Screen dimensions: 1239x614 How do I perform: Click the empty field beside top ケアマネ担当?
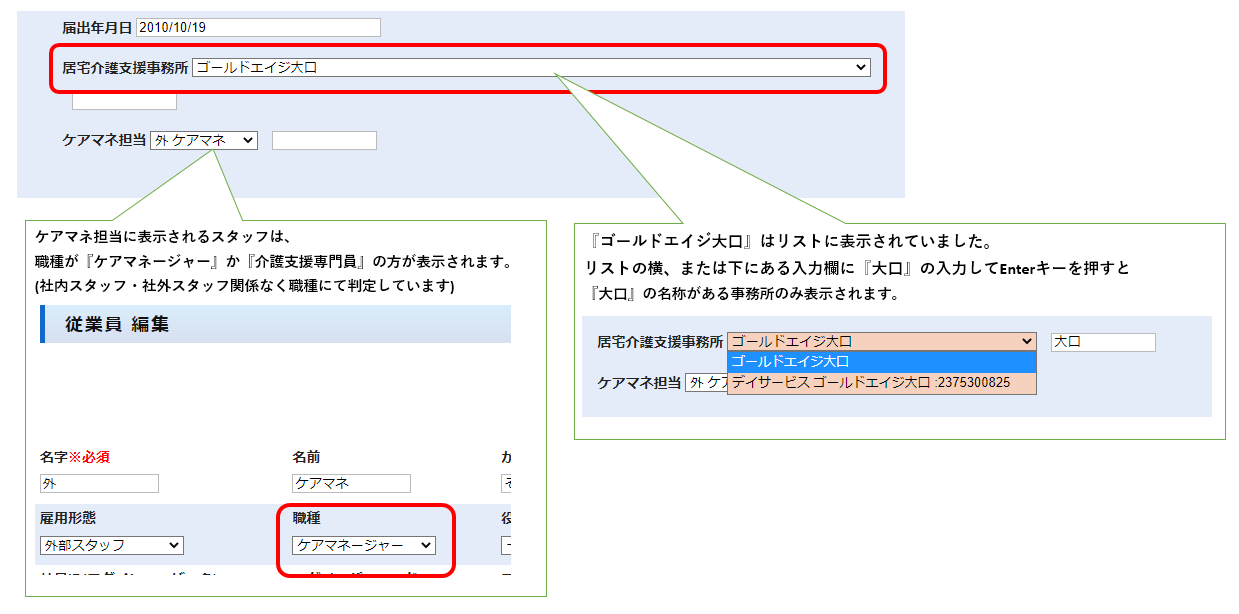pos(324,141)
